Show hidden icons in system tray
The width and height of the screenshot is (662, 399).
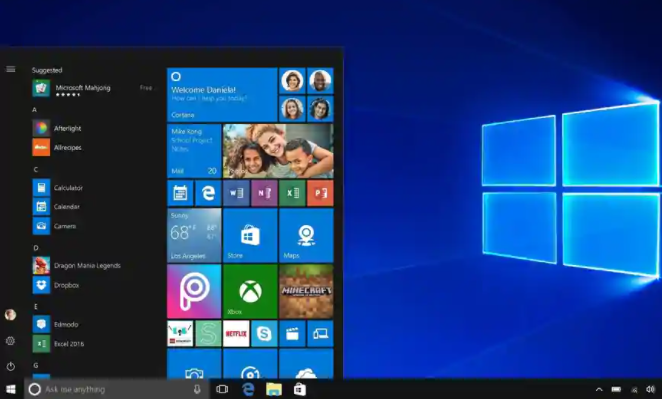(599, 389)
